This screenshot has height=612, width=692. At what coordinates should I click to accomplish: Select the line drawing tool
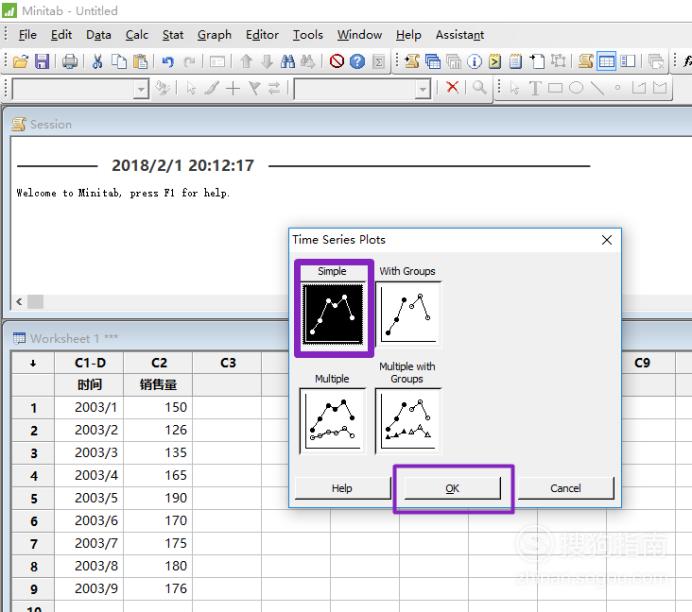597,88
